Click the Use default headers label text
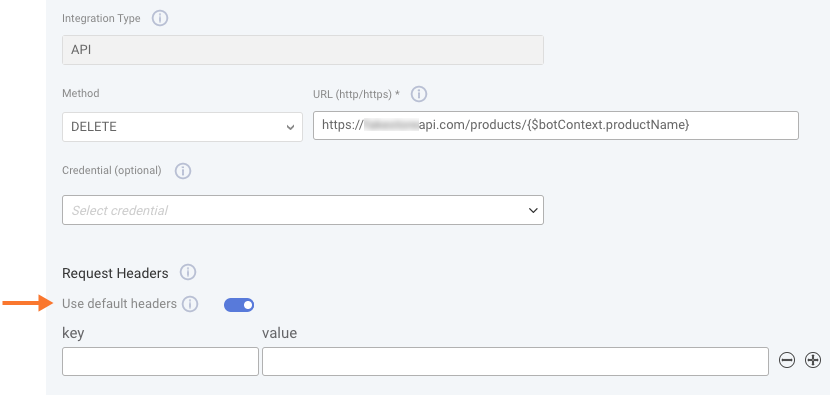This screenshot has height=395, width=830. tap(120, 304)
